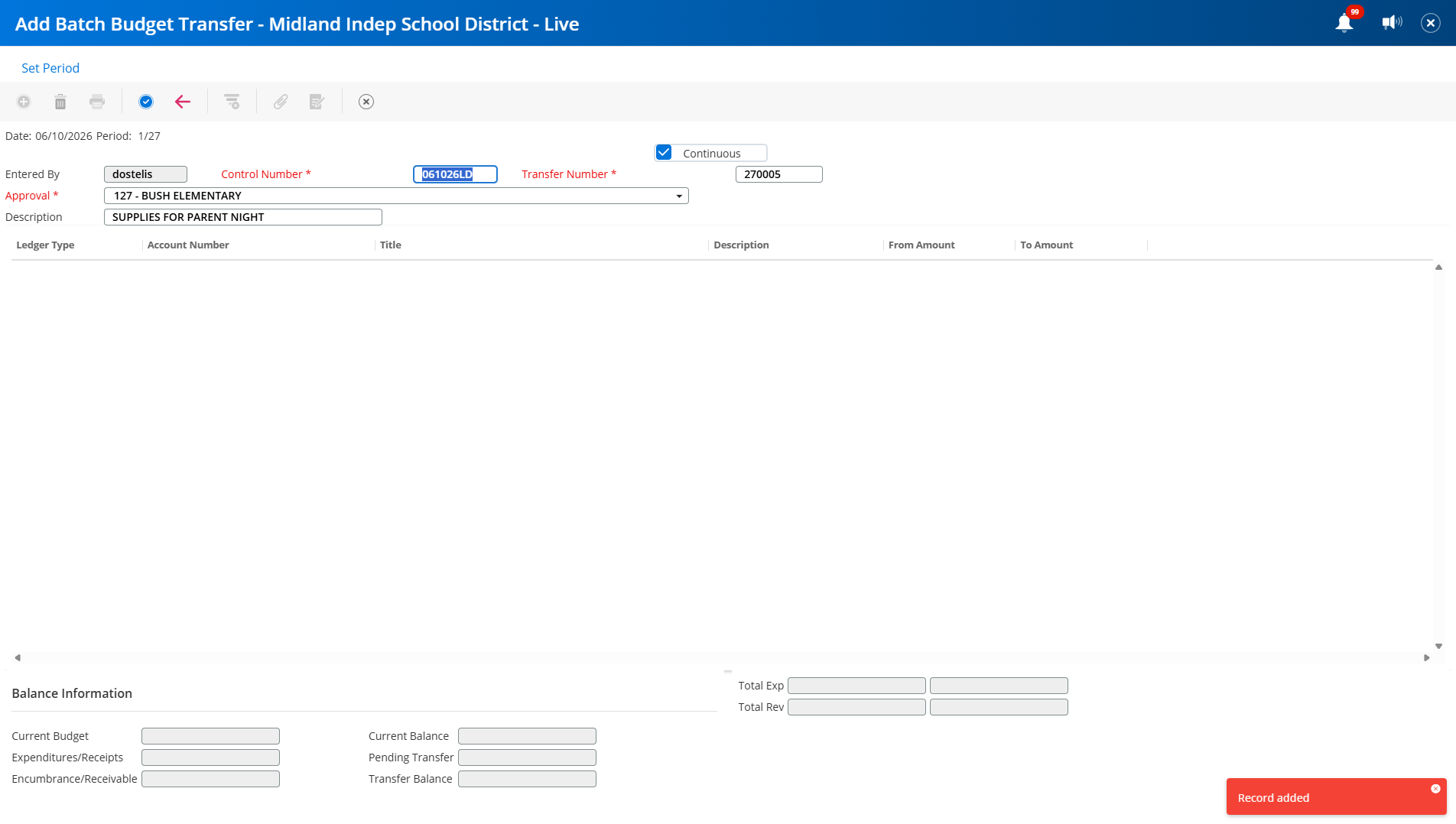Click the Expenditures/Receipts field

(x=210, y=757)
